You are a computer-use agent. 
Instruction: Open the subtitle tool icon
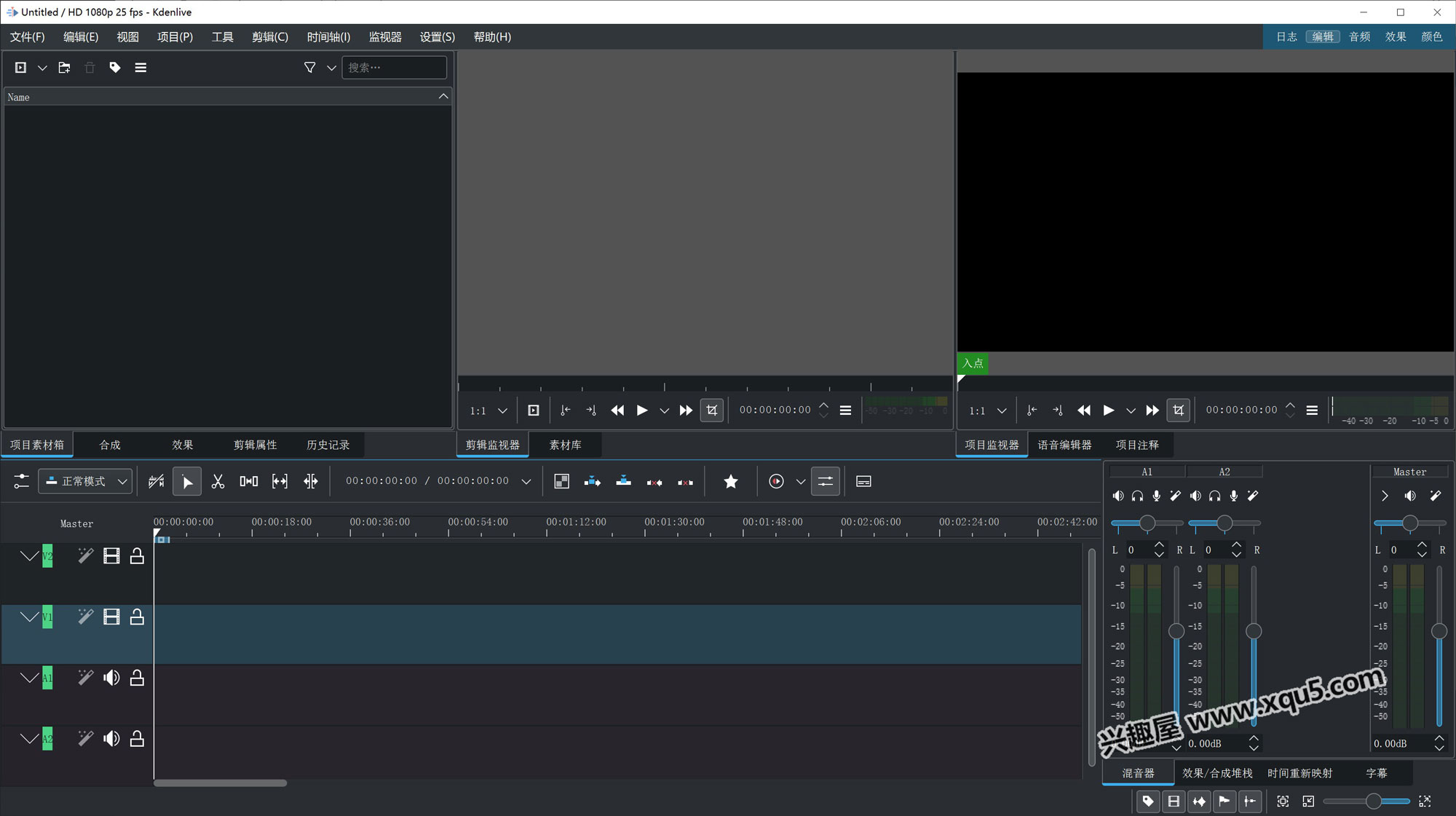click(863, 481)
